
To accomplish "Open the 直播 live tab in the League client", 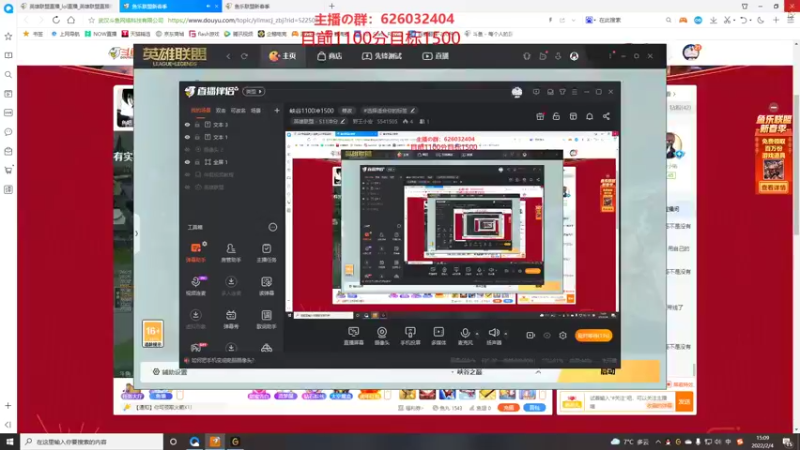I will (x=435, y=56).
